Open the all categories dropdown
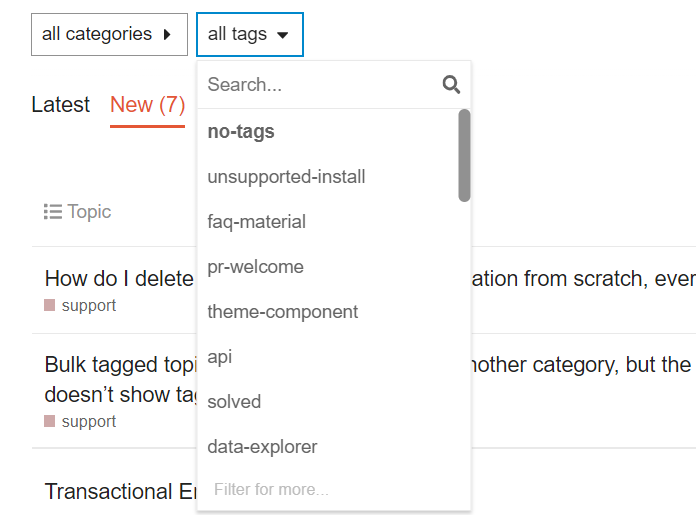Screen dimensions: 696x515 click(109, 34)
